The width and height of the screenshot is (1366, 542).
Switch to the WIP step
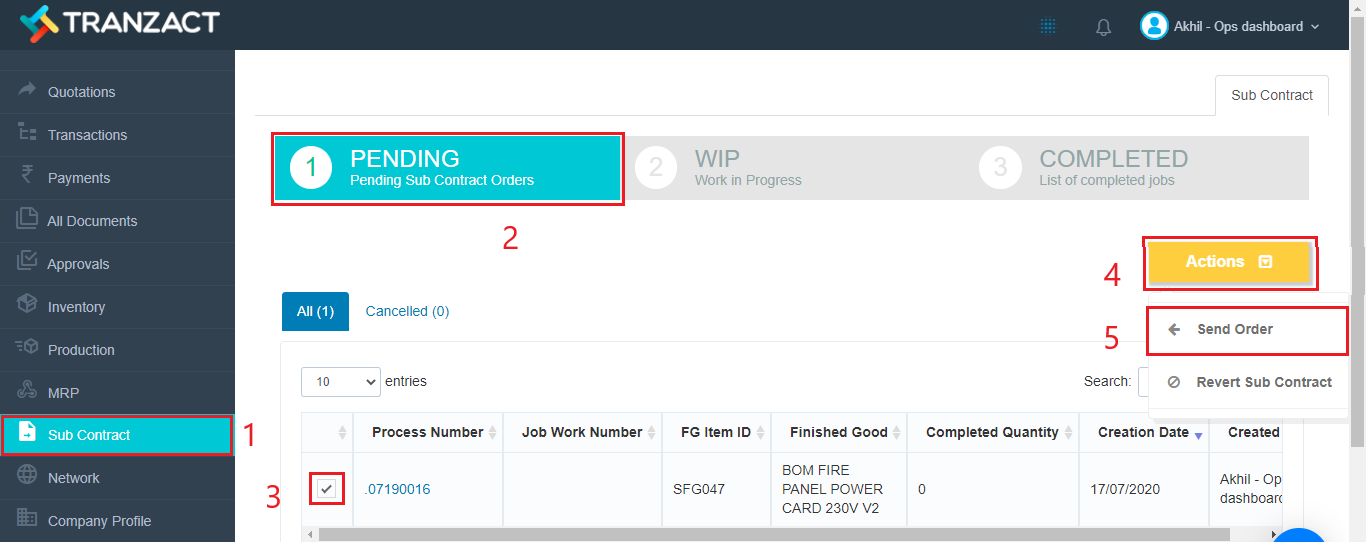(x=792, y=168)
